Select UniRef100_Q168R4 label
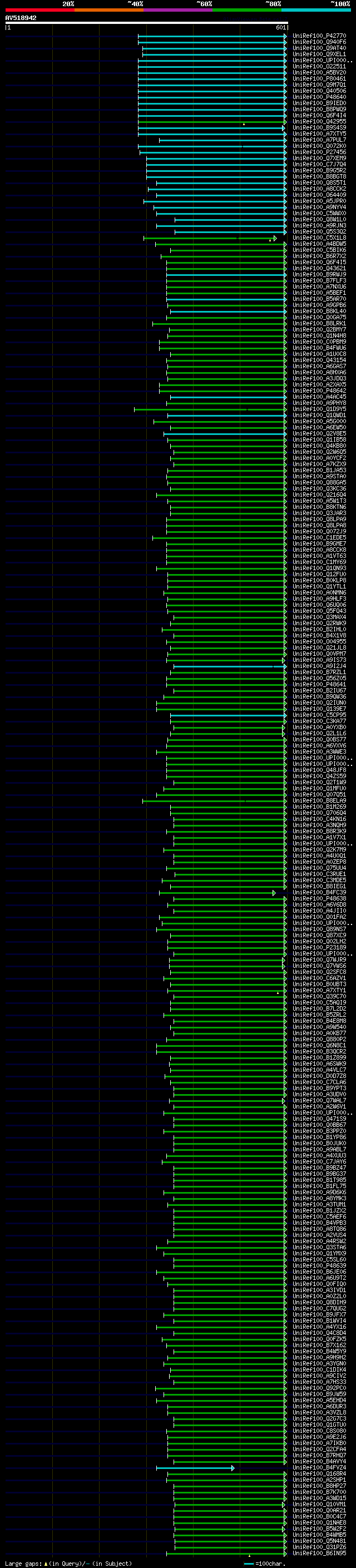The width and height of the screenshot is (356, 1568). pos(319,1473)
